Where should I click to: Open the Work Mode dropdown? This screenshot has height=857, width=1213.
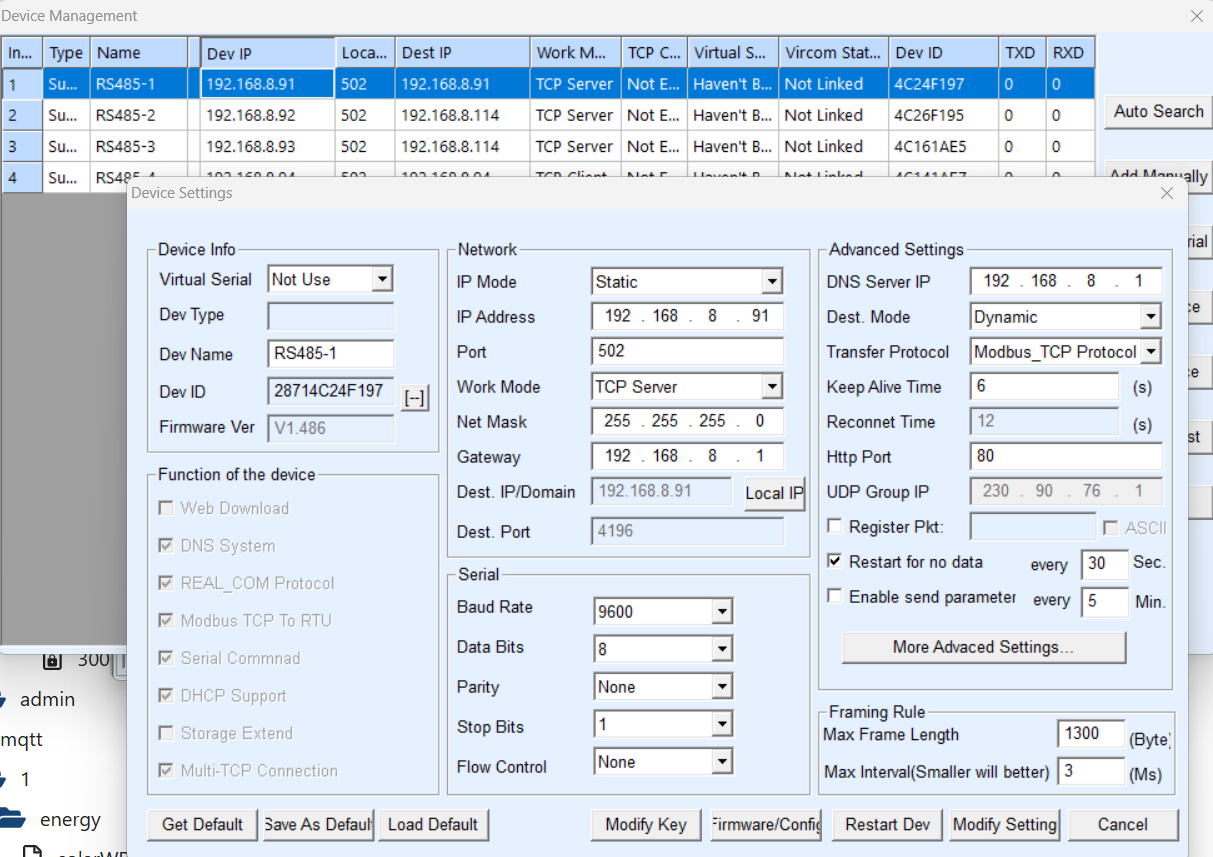pos(771,387)
